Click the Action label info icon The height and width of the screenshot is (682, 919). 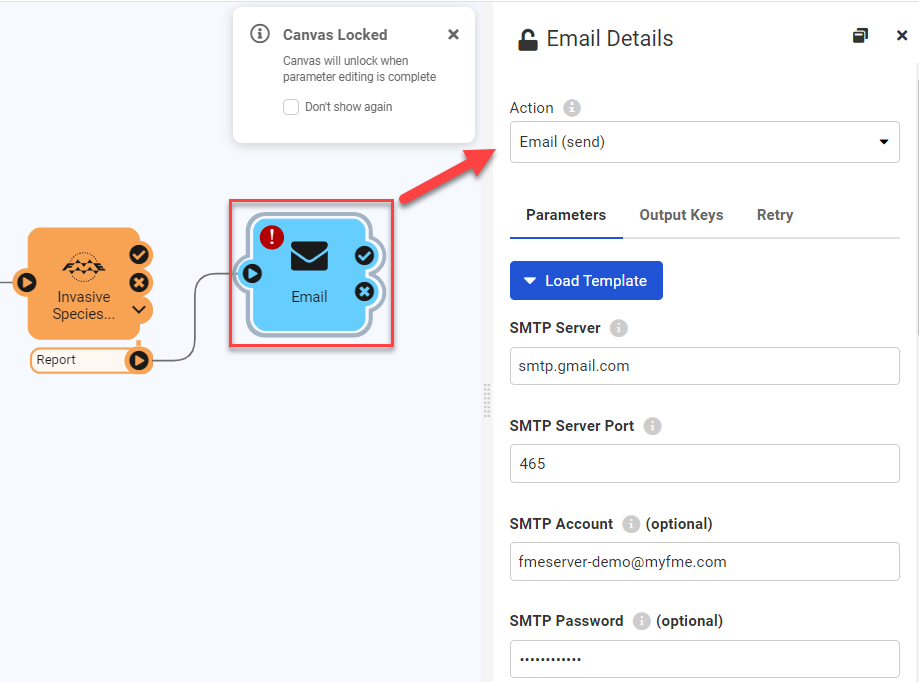tap(571, 108)
